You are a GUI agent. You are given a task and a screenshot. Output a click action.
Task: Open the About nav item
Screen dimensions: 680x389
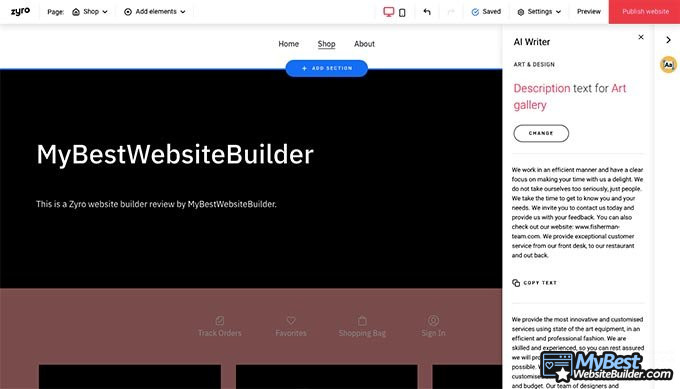364,44
